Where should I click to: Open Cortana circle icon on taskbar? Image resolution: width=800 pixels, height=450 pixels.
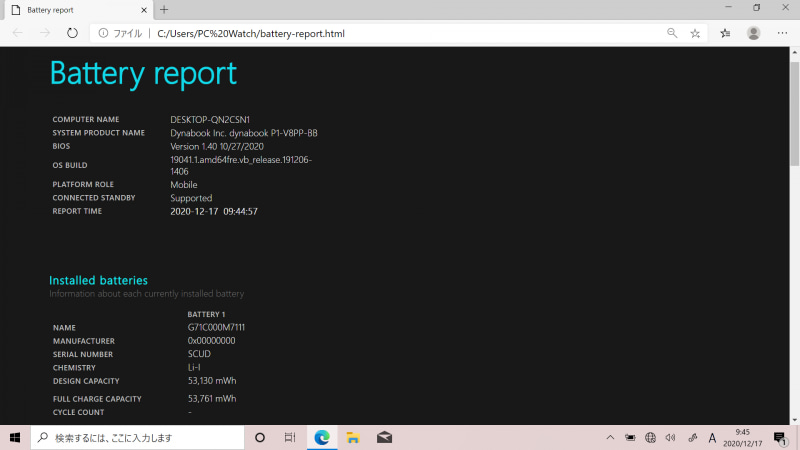(x=260, y=437)
